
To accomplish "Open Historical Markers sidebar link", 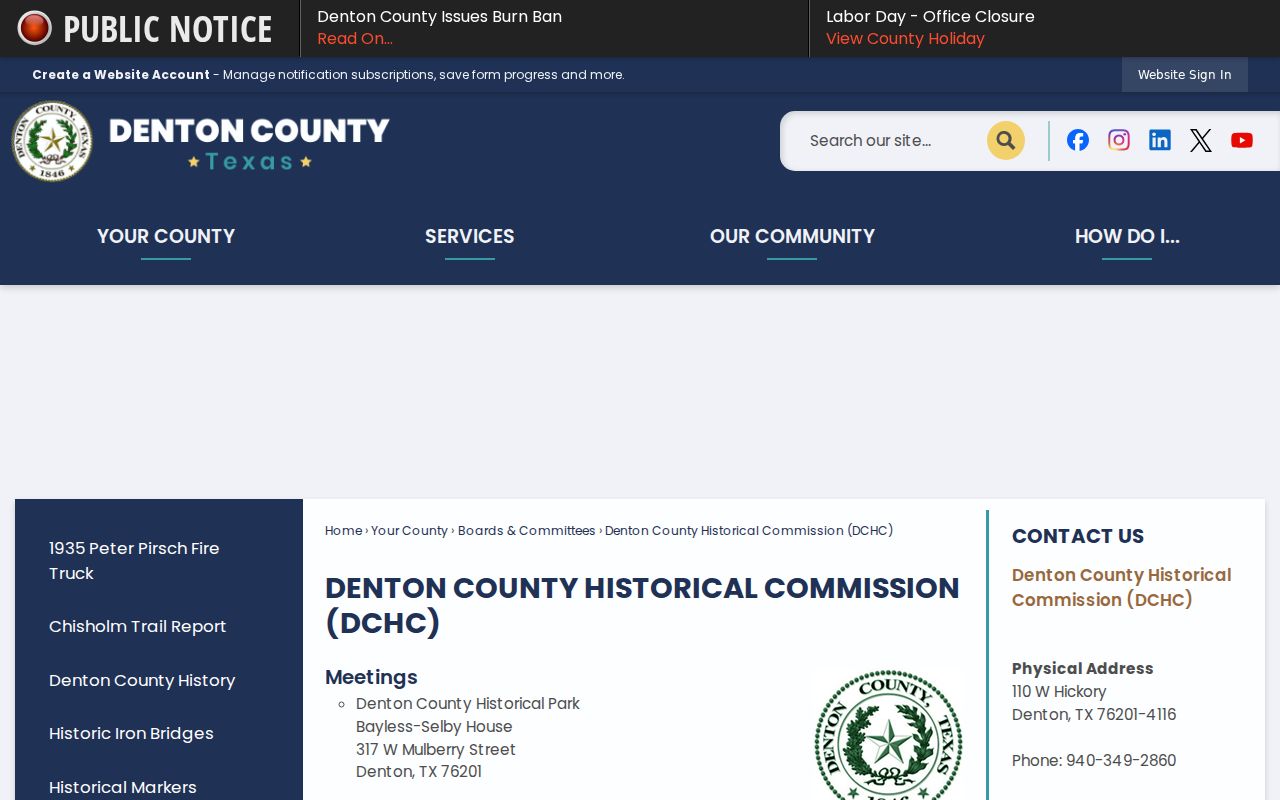I will pyautogui.click(x=123, y=788).
